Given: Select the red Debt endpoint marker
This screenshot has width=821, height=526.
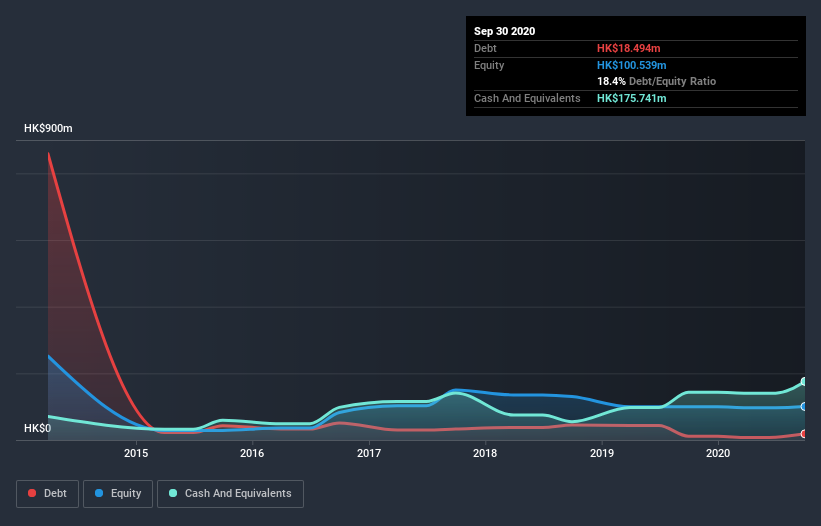Looking at the screenshot, I should (804, 434).
